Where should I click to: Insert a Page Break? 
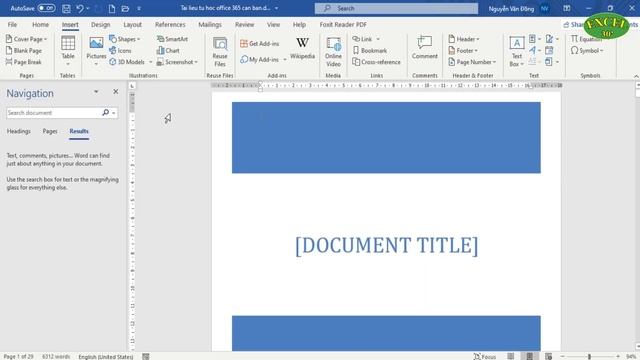tap(24, 62)
